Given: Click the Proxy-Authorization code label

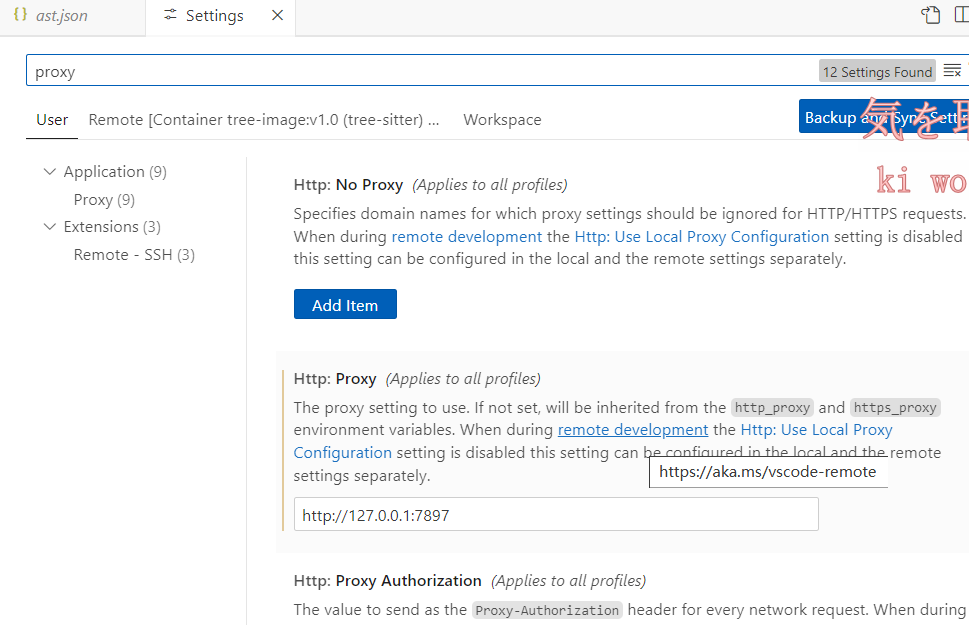Looking at the screenshot, I should [x=547, y=610].
